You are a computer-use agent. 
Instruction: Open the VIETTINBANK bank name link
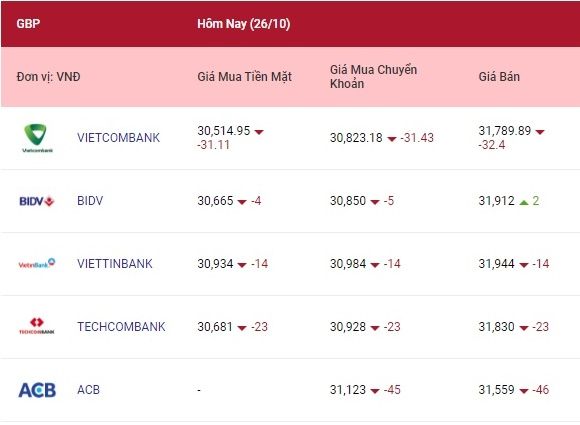115,263
